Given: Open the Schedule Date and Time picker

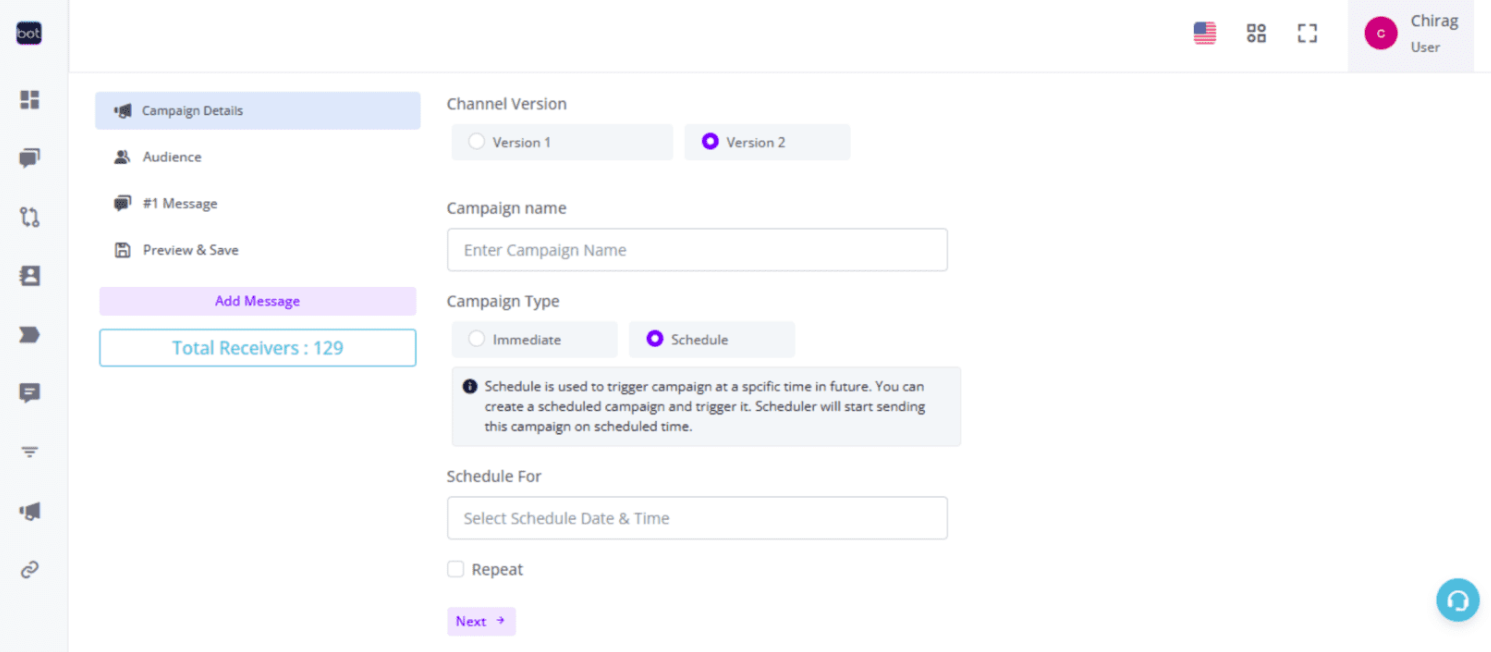Looking at the screenshot, I should [x=697, y=518].
